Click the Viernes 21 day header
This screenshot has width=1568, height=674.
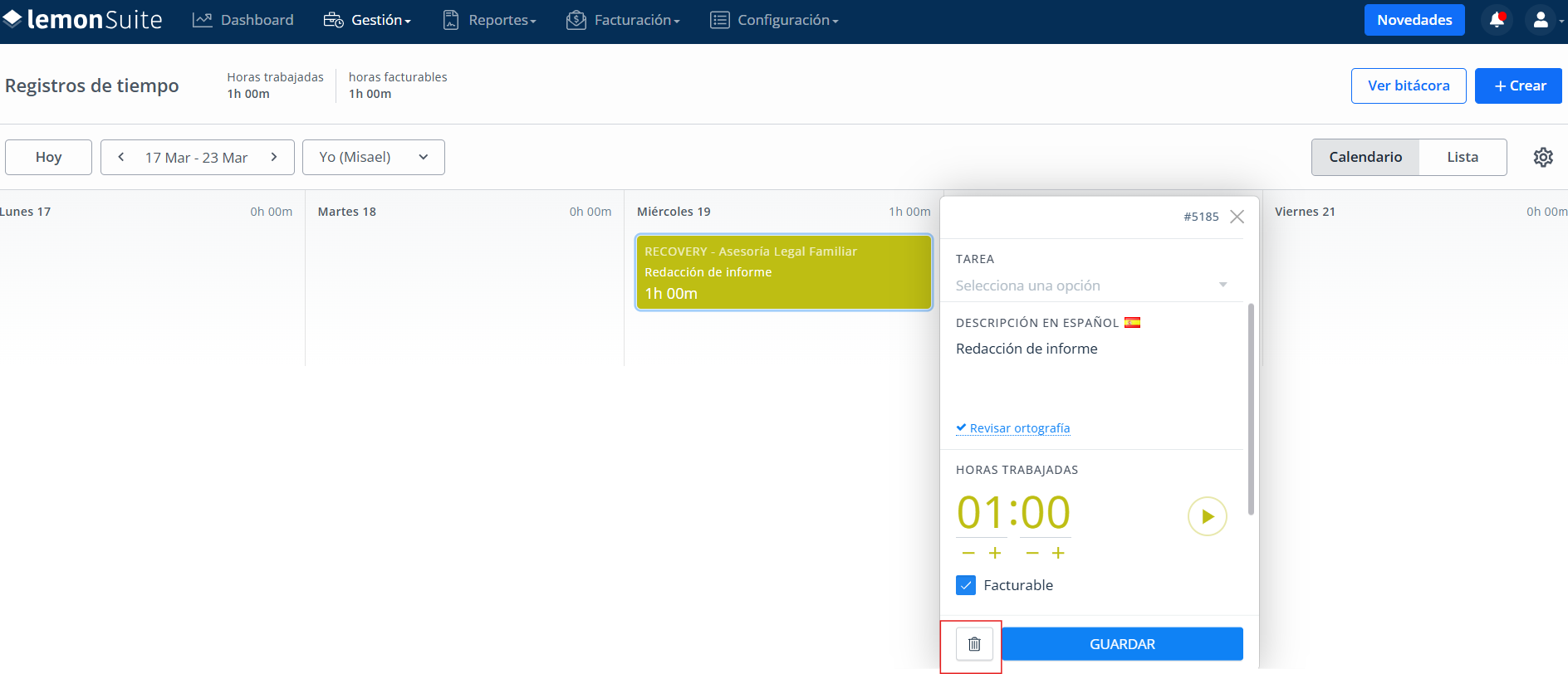pyautogui.click(x=1305, y=212)
